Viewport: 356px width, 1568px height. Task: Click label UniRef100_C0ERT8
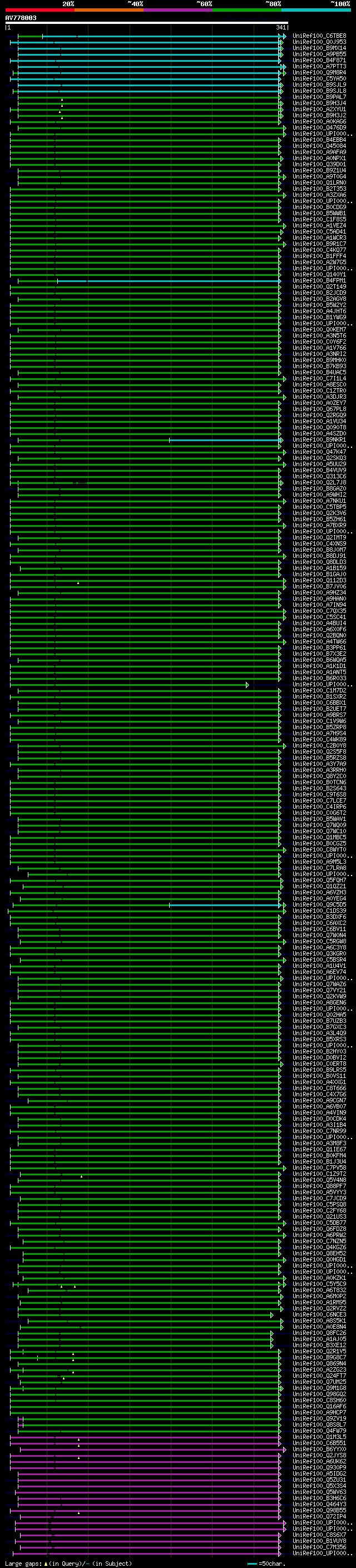(319, 1064)
